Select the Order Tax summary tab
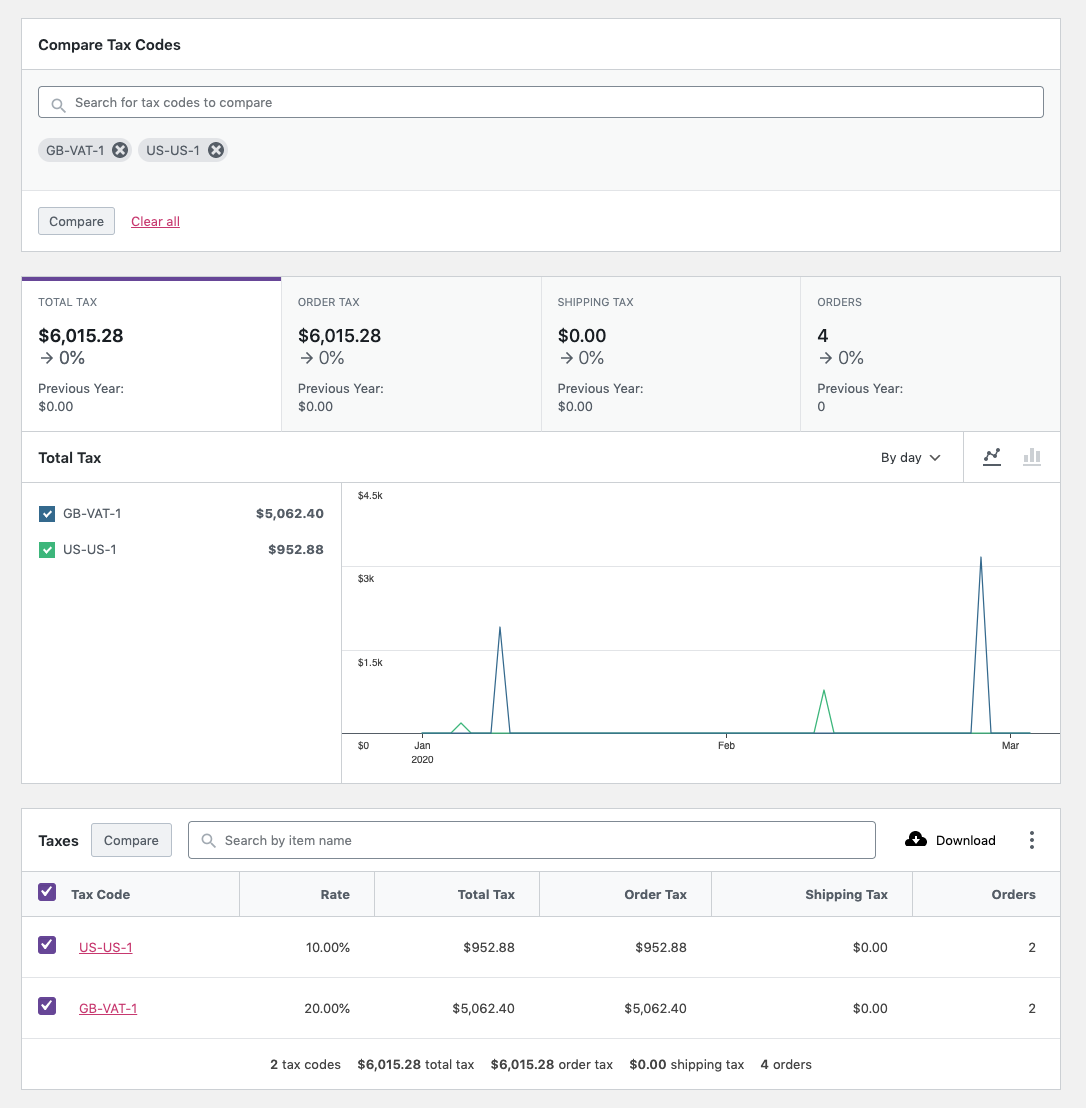 pos(411,354)
